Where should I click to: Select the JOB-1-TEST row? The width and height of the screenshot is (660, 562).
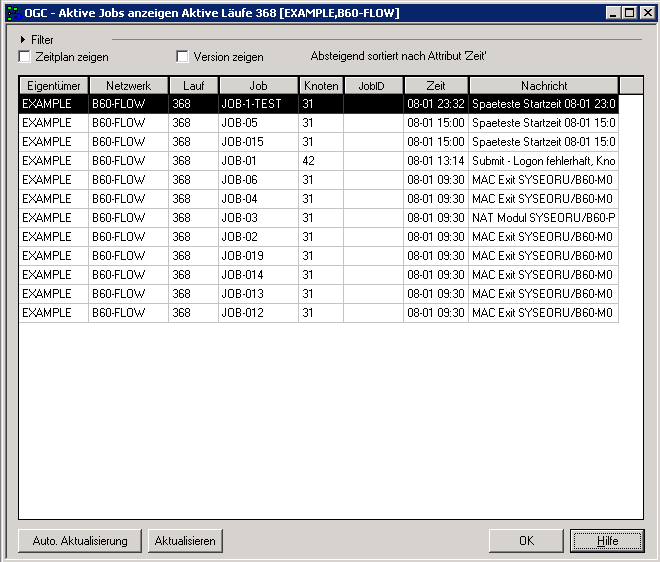[x=258, y=104]
